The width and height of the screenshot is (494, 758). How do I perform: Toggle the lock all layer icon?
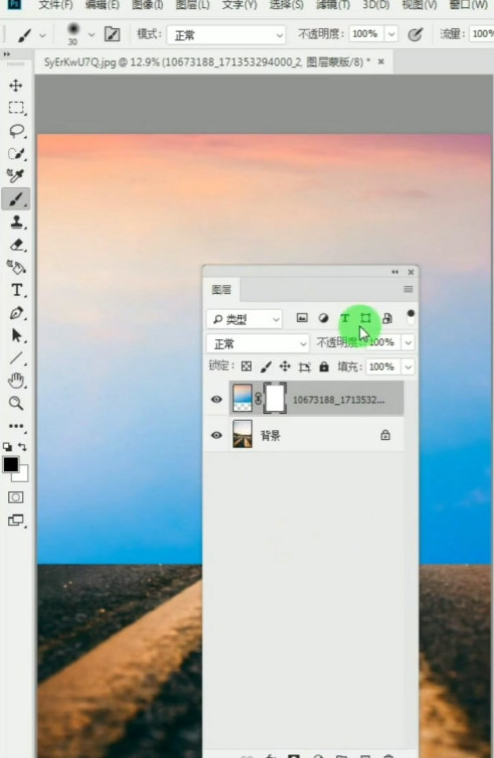point(324,367)
